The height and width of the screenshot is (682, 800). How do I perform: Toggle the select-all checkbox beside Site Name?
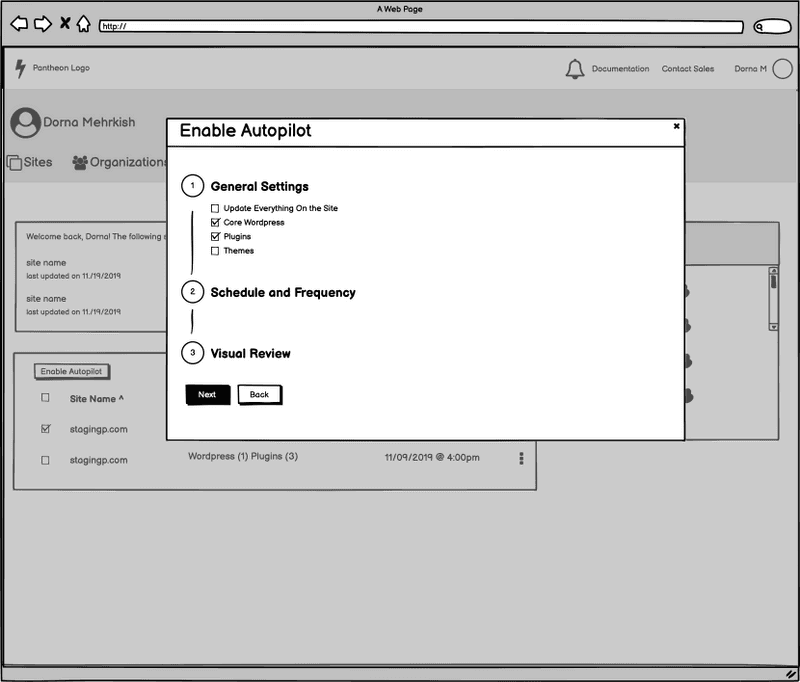[45, 397]
